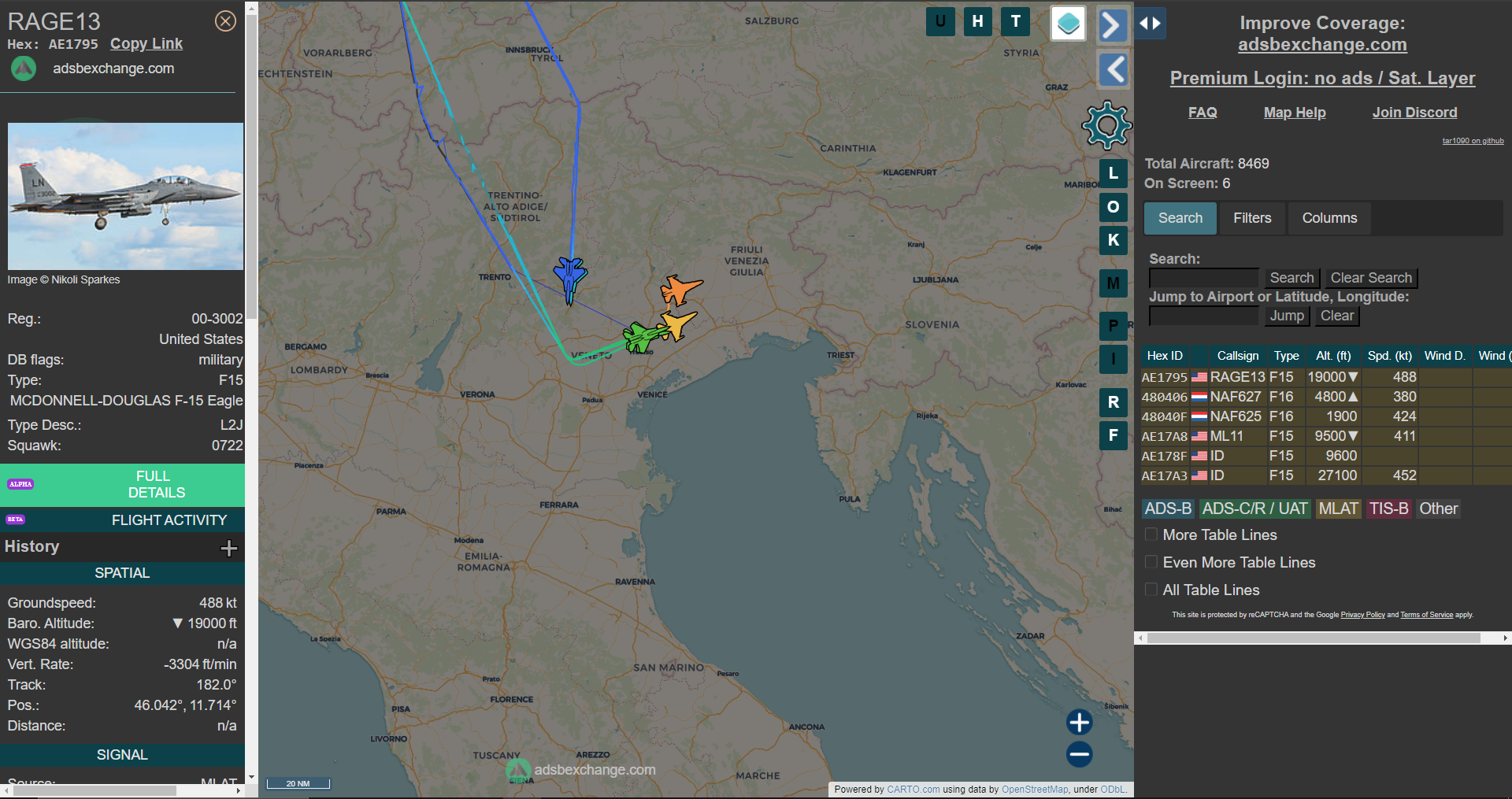This screenshot has height=799, width=1512.
Task: Open Premium Login link
Action: [x=1322, y=78]
